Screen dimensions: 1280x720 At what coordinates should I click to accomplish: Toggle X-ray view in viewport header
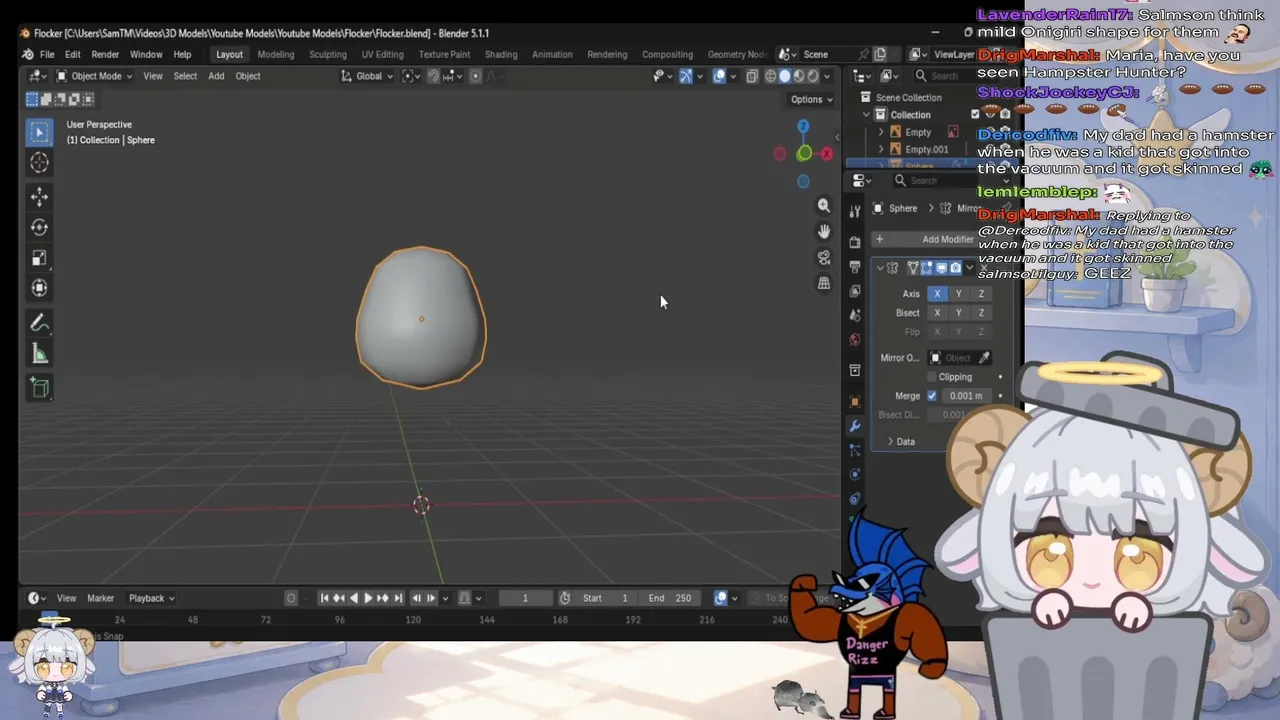click(x=751, y=76)
